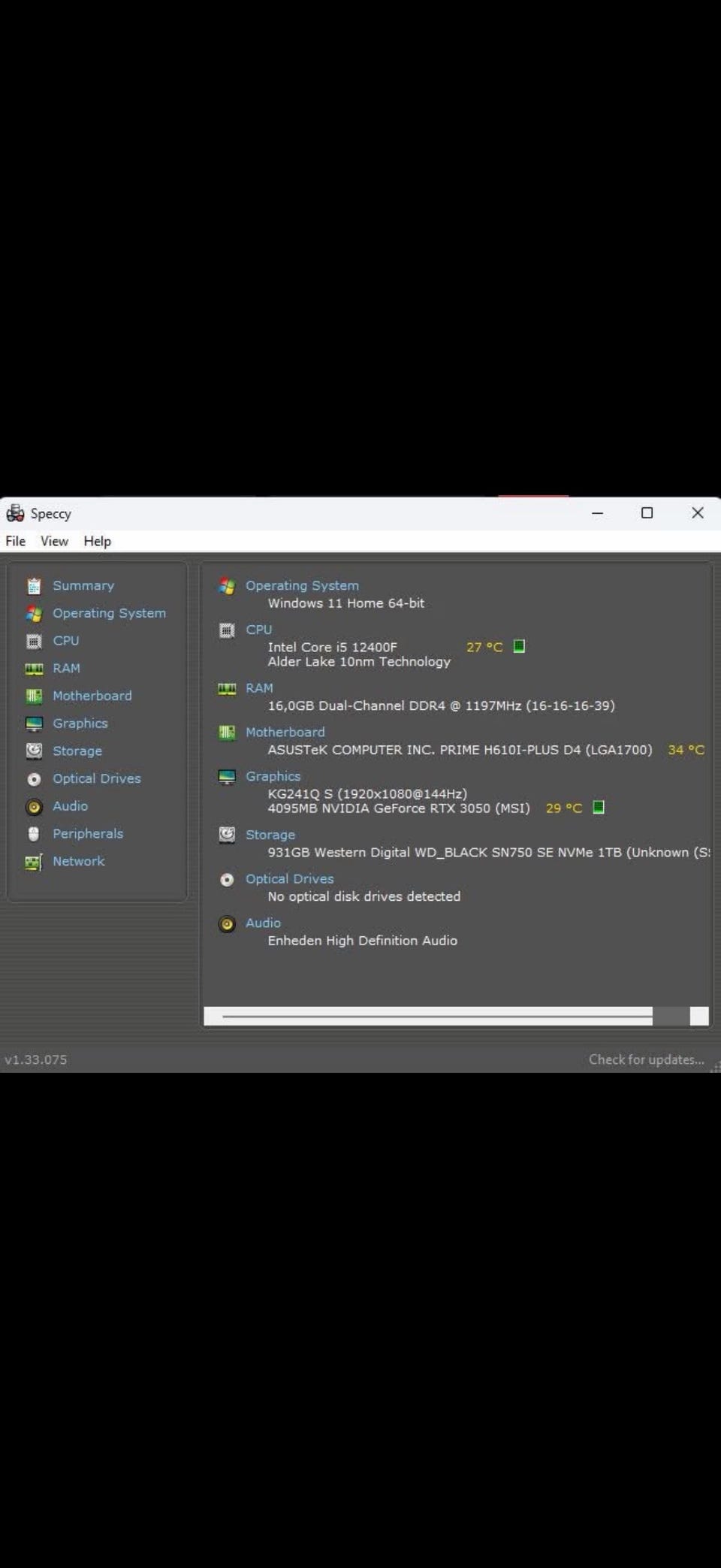Click the Check for updates link

[646, 1059]
